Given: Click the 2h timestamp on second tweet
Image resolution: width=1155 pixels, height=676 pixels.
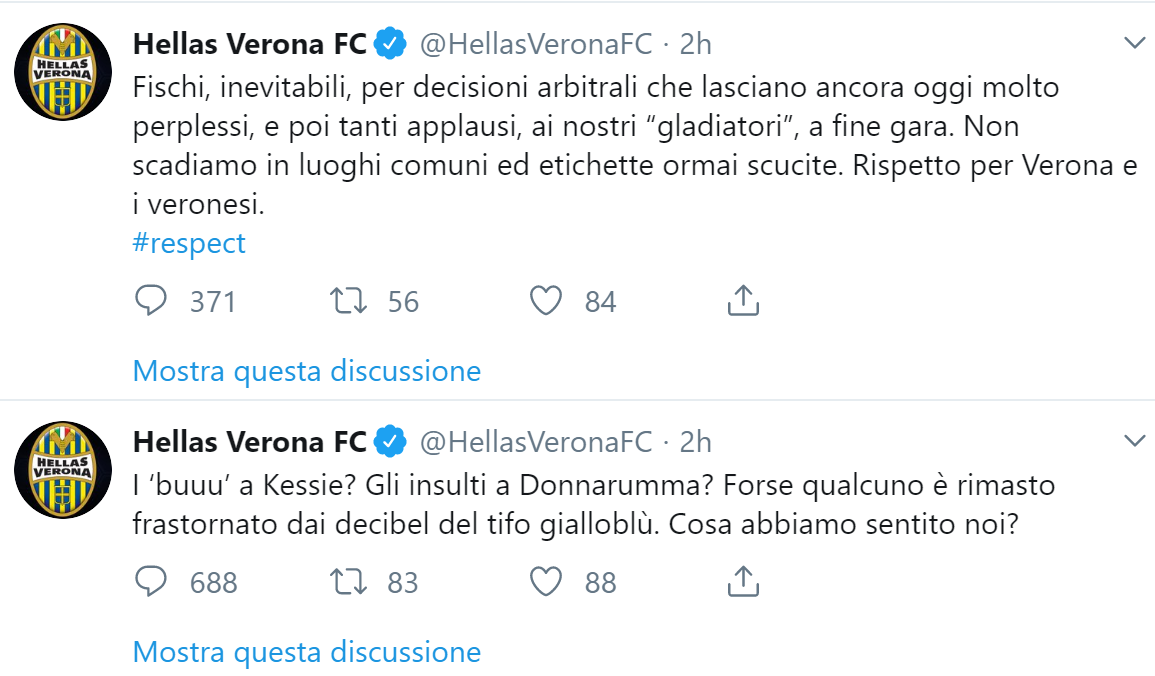Looking at the screenshot, I should pos(695,441).
